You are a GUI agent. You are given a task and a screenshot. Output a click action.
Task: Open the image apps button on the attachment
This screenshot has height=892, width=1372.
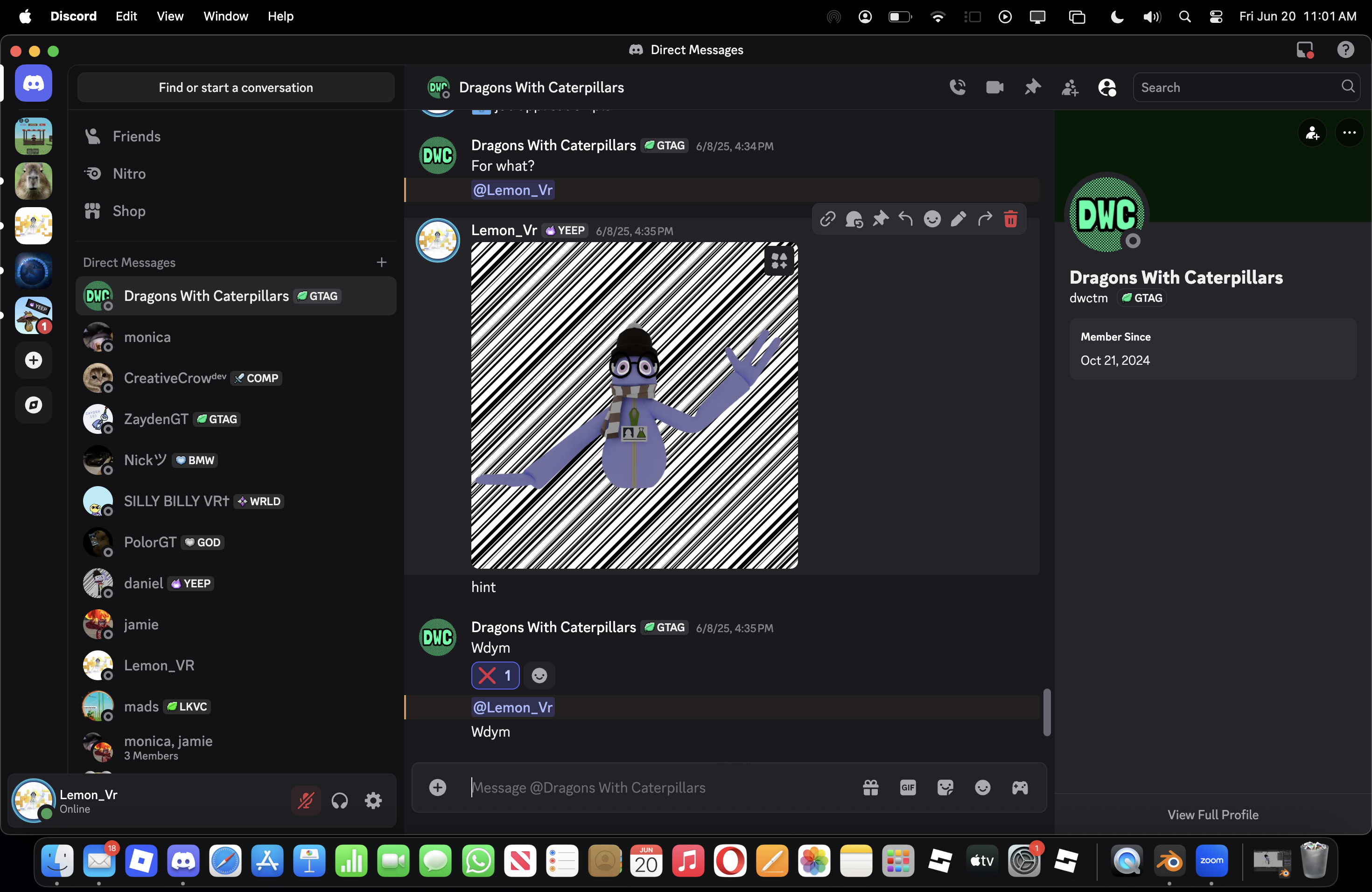[x=779, y=261]
